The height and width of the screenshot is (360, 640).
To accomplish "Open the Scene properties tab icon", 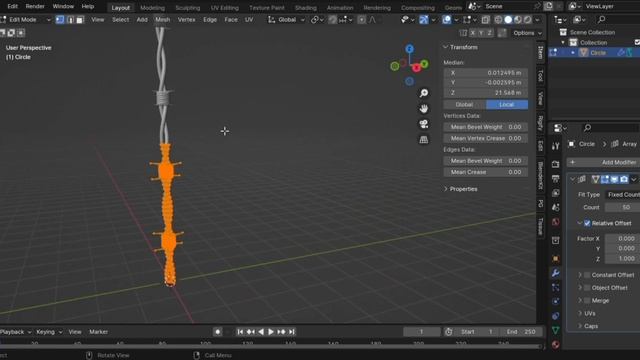I will pos(556,207).
